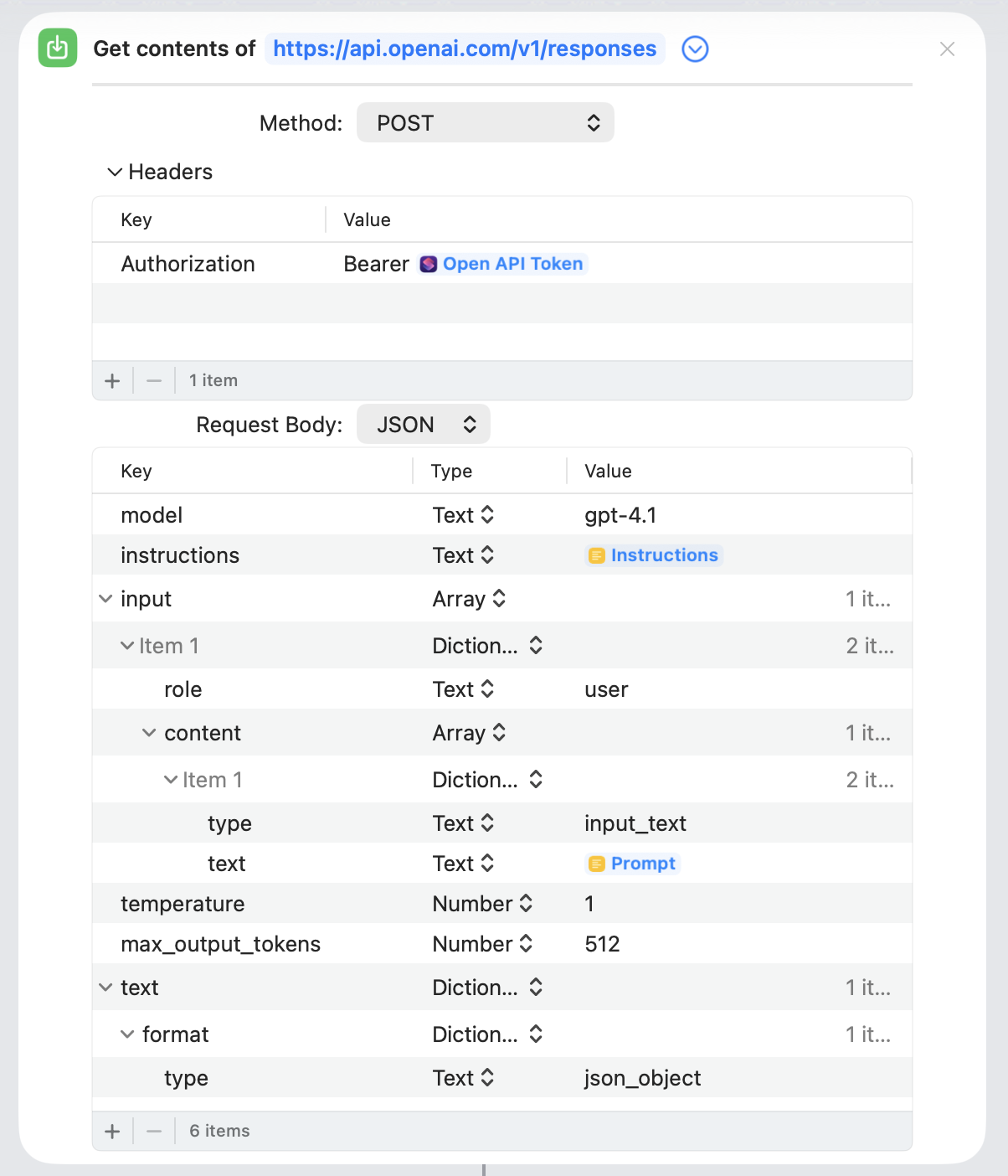Edit the Bearer header value text
The image size is (1008, 1176).
point(376,264)
